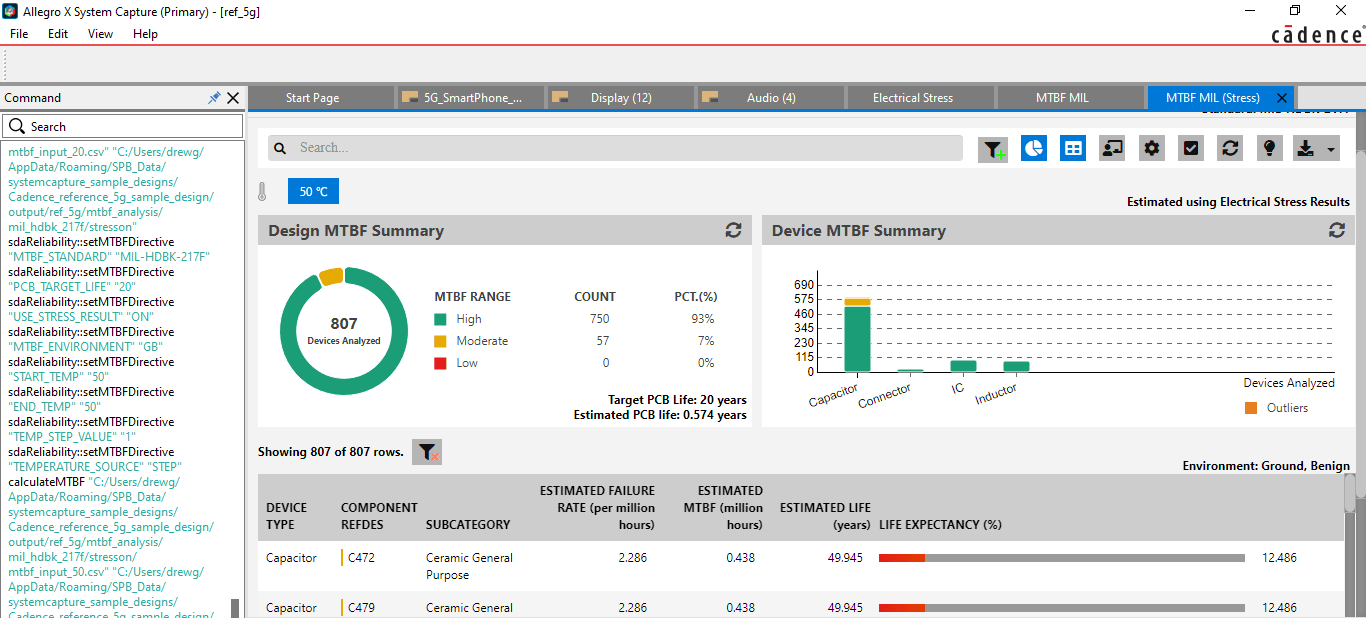
Task: Open the File menu
Action: tap(19, 33)
